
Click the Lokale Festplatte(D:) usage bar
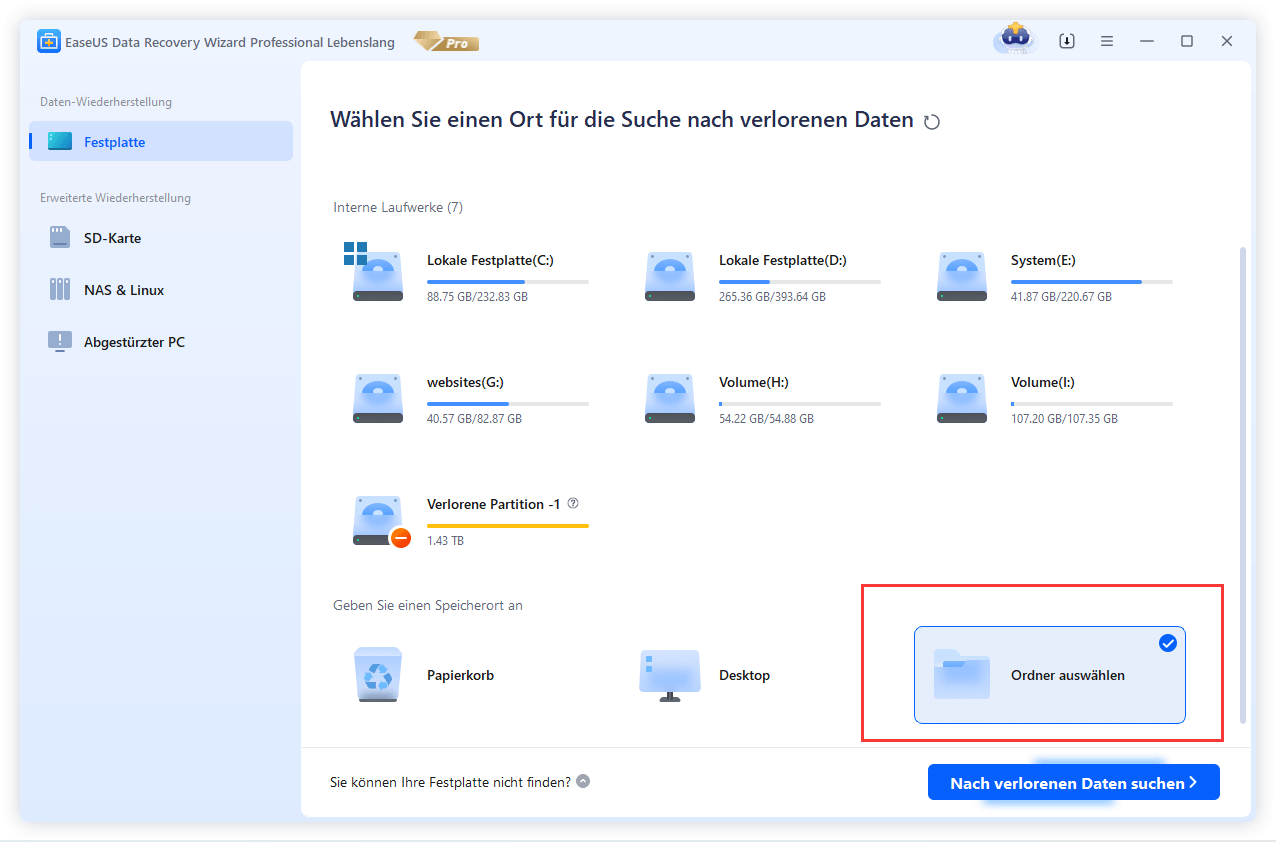(x=800, y=282)
